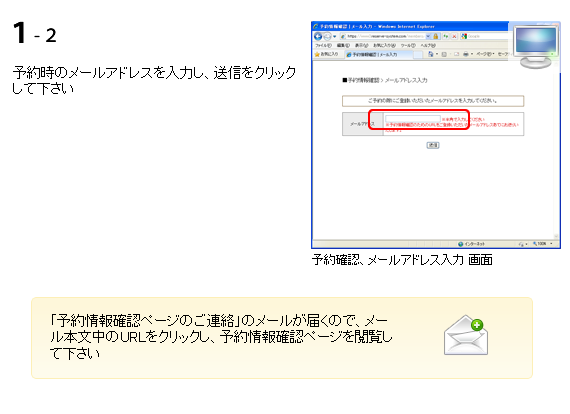Click the browser Back arrow button
The width and height of the screenshot is (570, 414).
coord(318,36)
